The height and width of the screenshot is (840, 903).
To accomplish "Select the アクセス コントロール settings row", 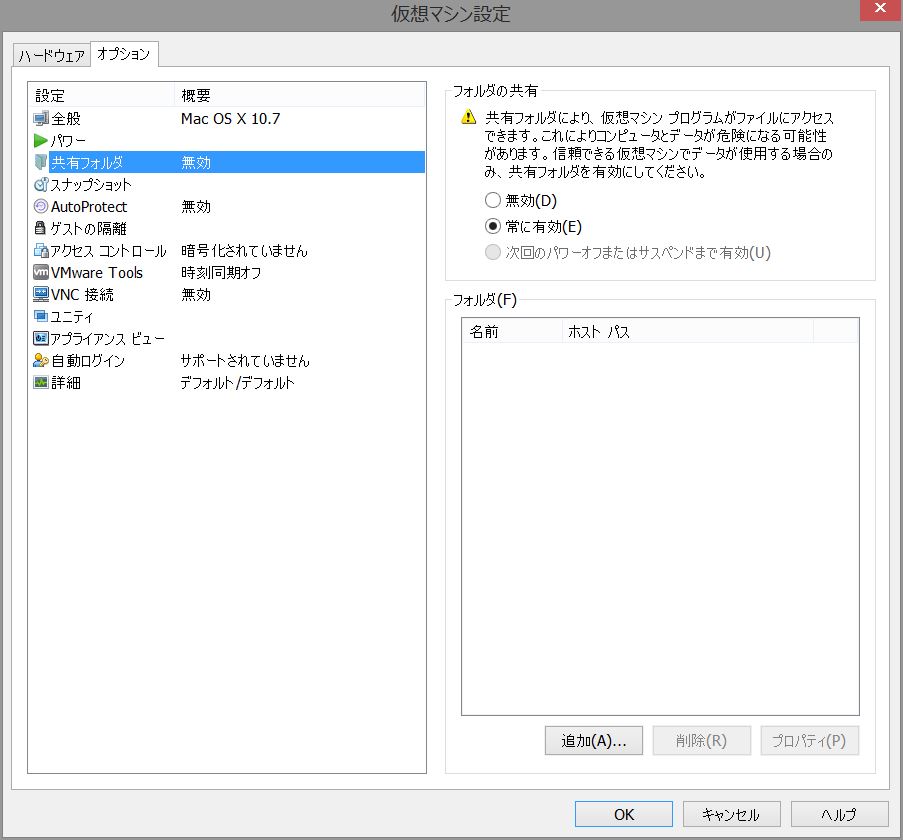I will click(x=227, y=250).
